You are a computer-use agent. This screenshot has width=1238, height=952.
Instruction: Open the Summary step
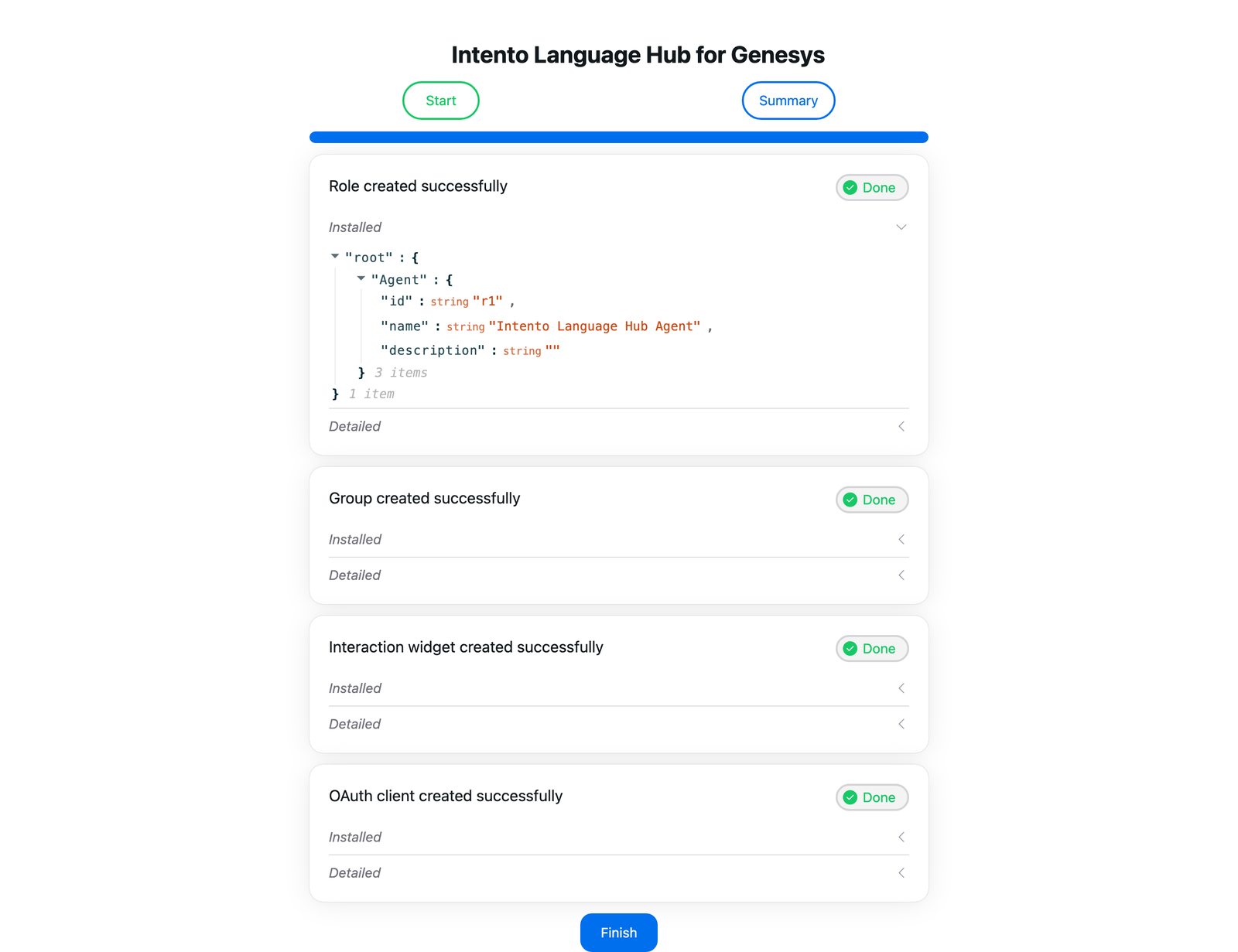(788, 101)
